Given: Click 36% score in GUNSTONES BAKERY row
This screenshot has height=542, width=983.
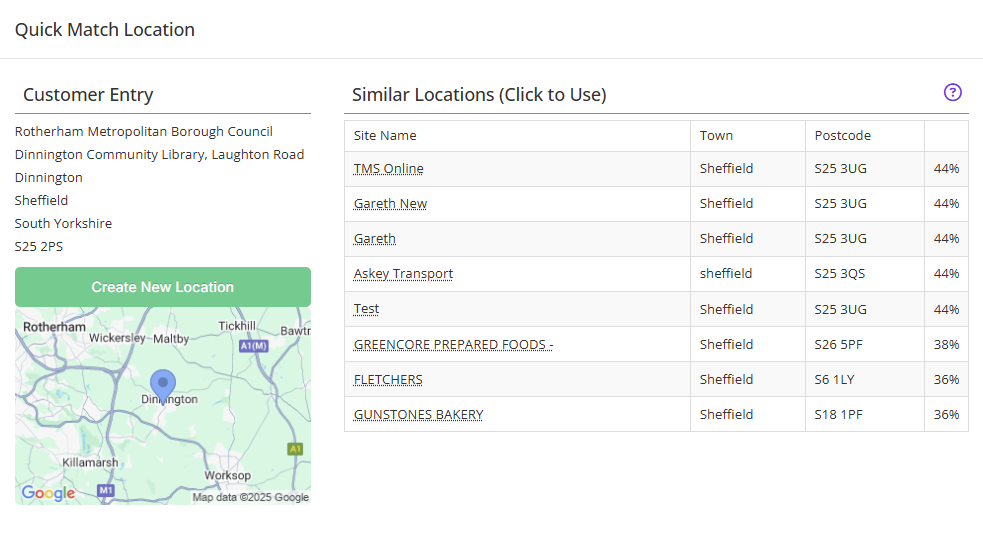Looking at the screenshot, I should [946, 415].
